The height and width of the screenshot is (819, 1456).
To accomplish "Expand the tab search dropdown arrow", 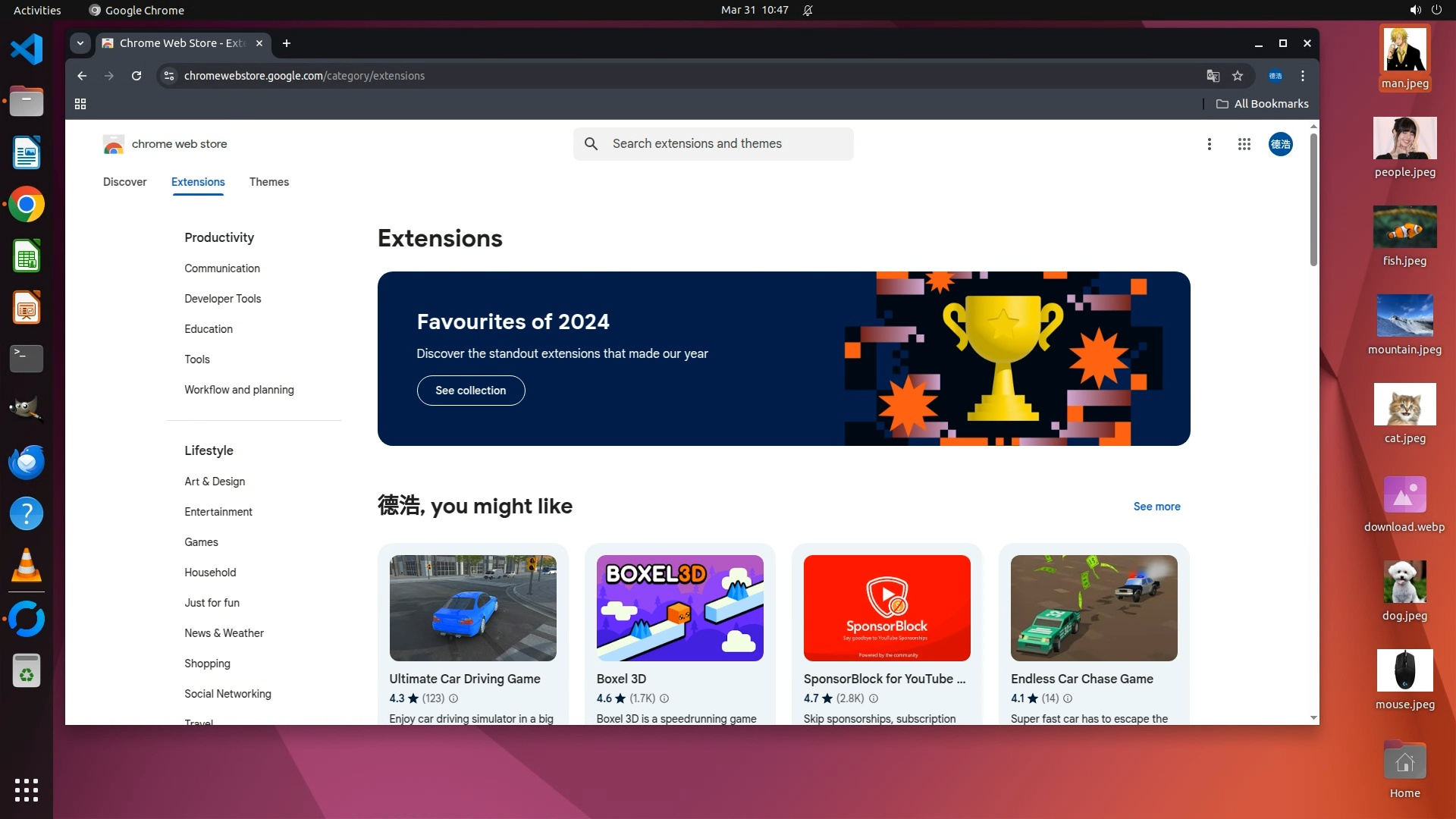I will (x=80, y=43).
